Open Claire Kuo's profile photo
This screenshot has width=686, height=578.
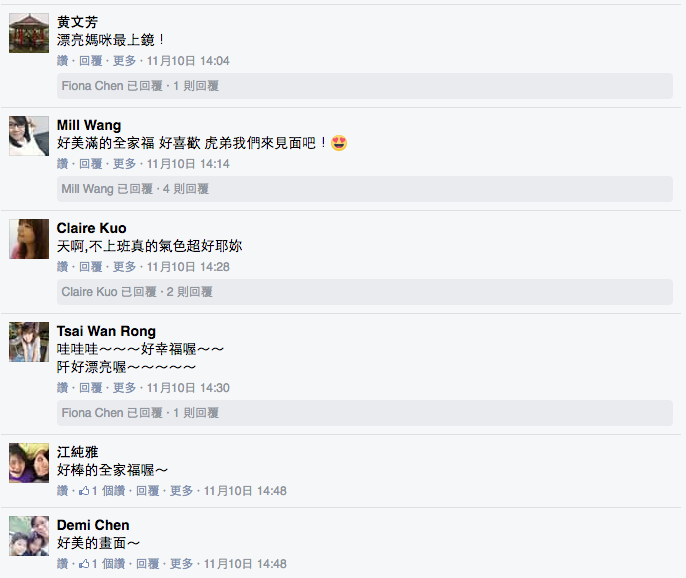click(29, 239)
